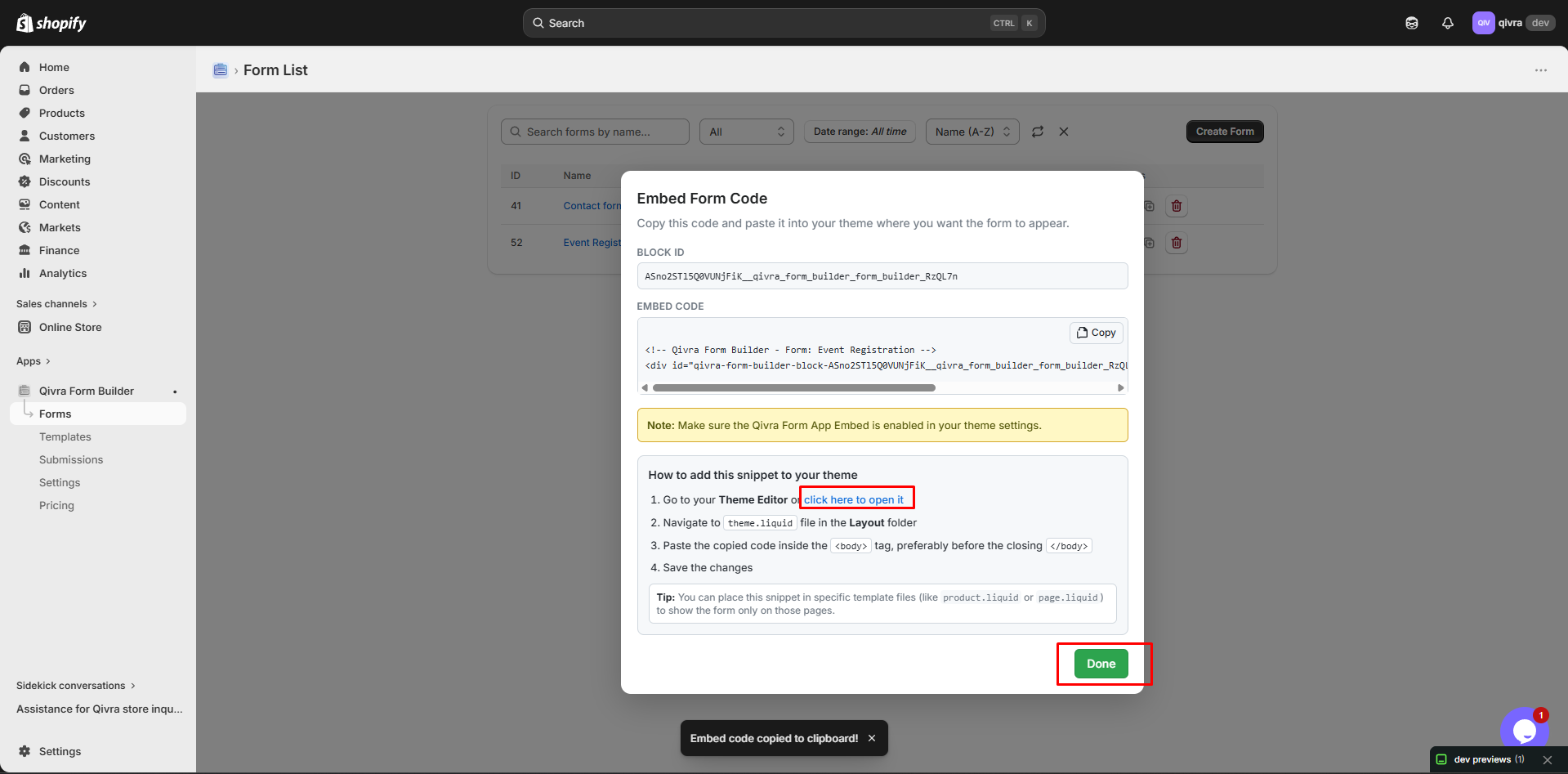Open Discounts in the sidebar
This screenshot has height=774, width=1568.
tap(65, 181)
